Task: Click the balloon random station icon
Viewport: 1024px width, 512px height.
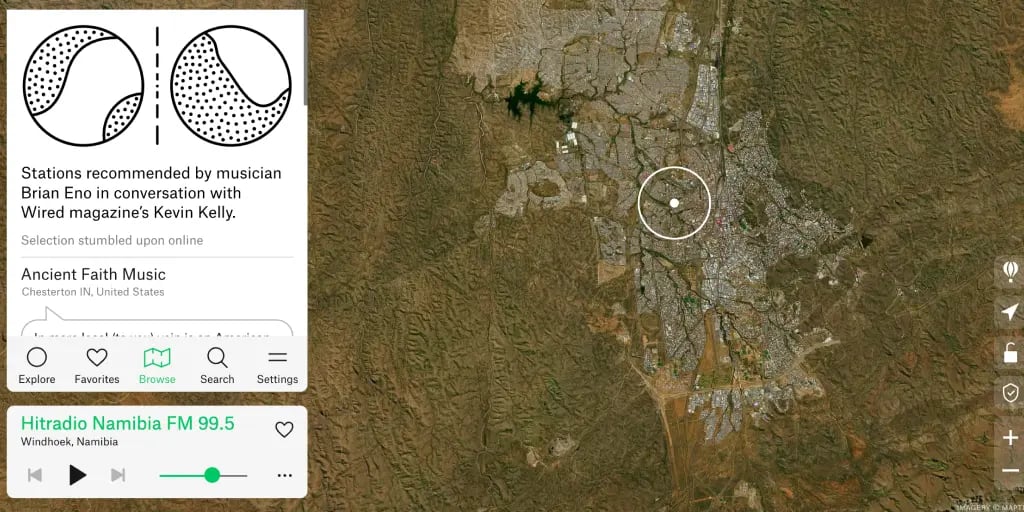Action: point(1010,270)
